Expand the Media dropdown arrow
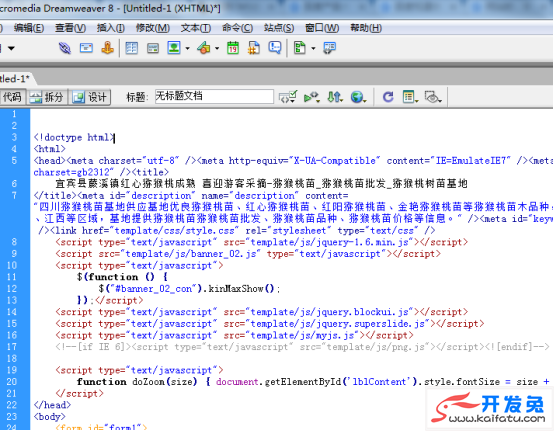 (x=217, y=48)
